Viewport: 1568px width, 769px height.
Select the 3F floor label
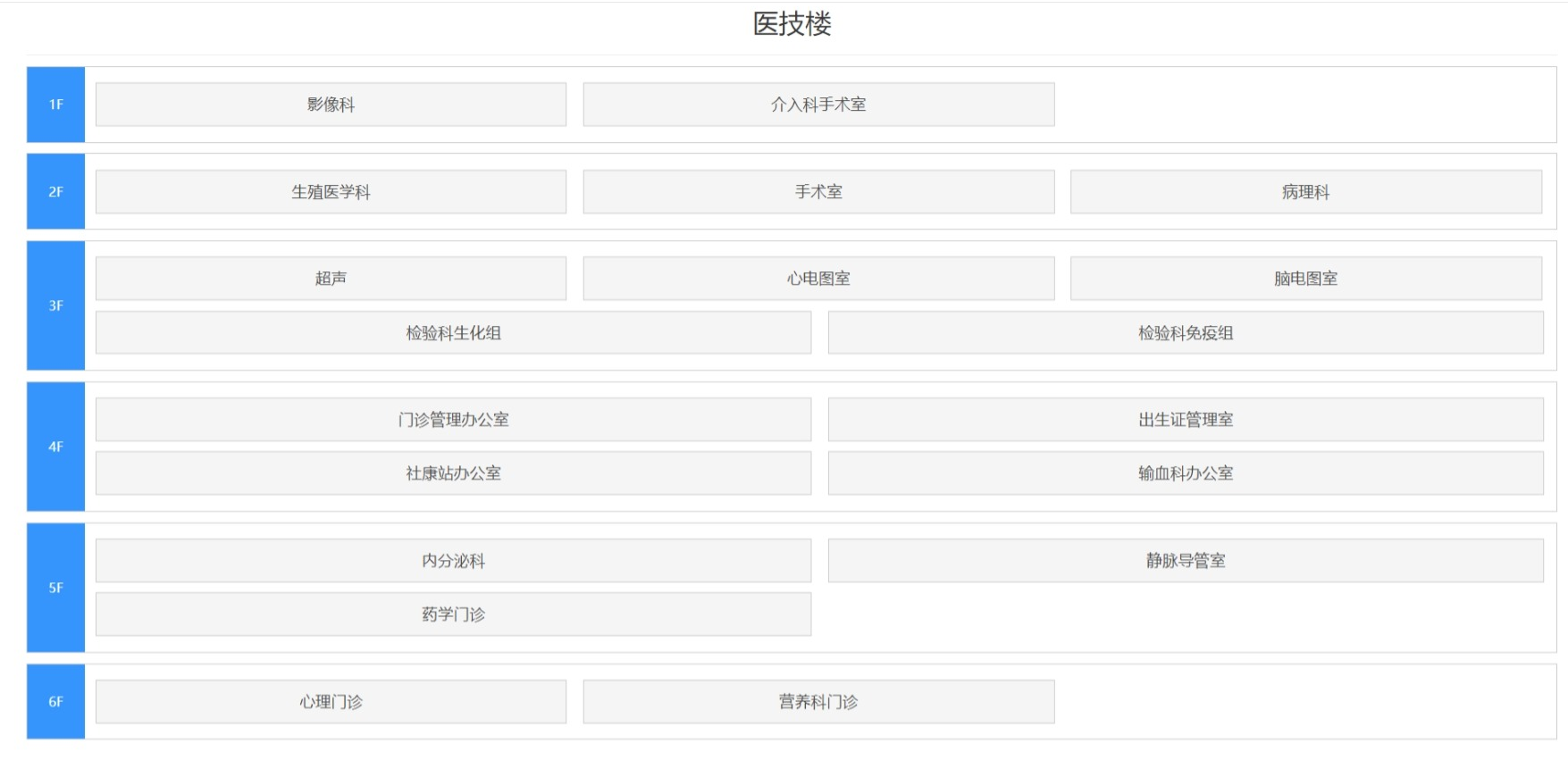pyautogui.click(x=55, y=305)
